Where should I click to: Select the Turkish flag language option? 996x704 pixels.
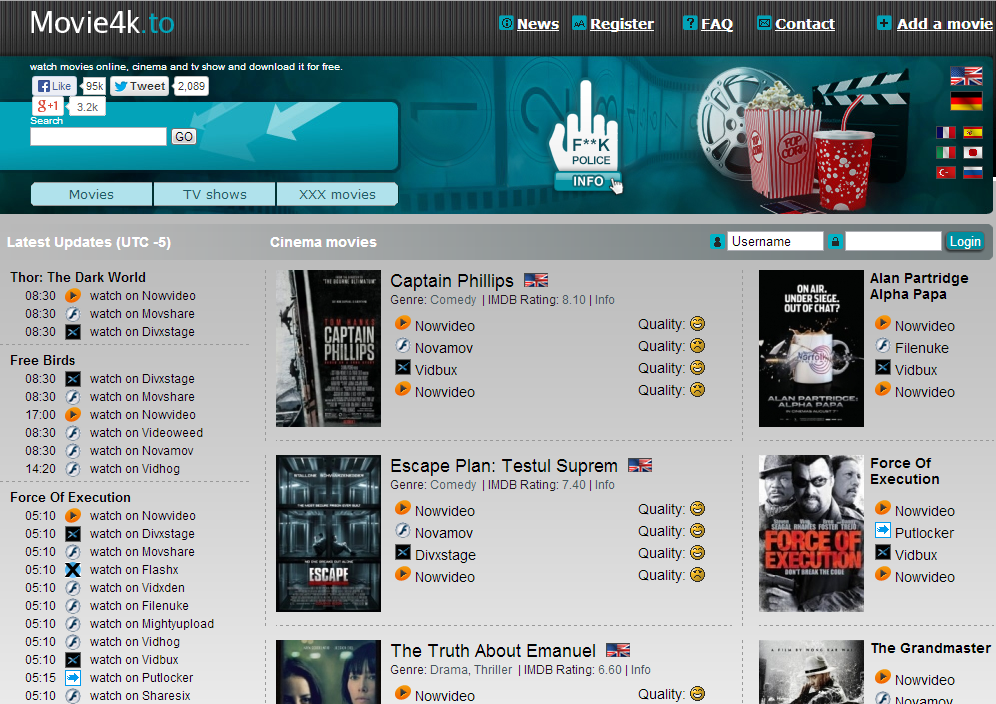(x=946, y=172)
